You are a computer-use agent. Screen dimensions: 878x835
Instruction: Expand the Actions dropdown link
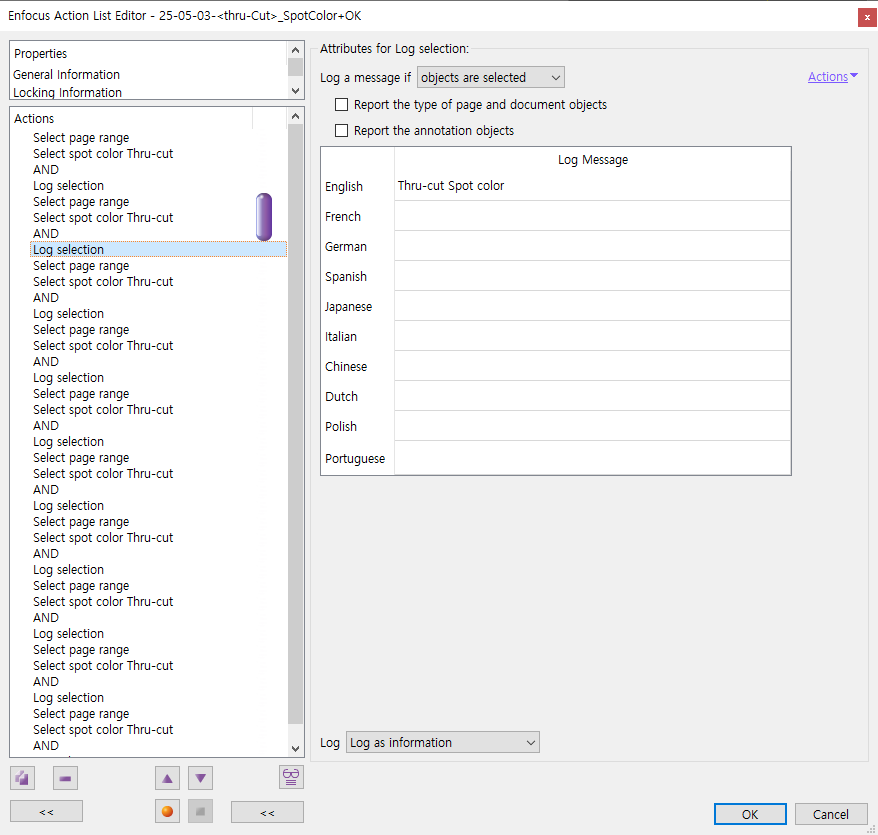coord(832,77)
